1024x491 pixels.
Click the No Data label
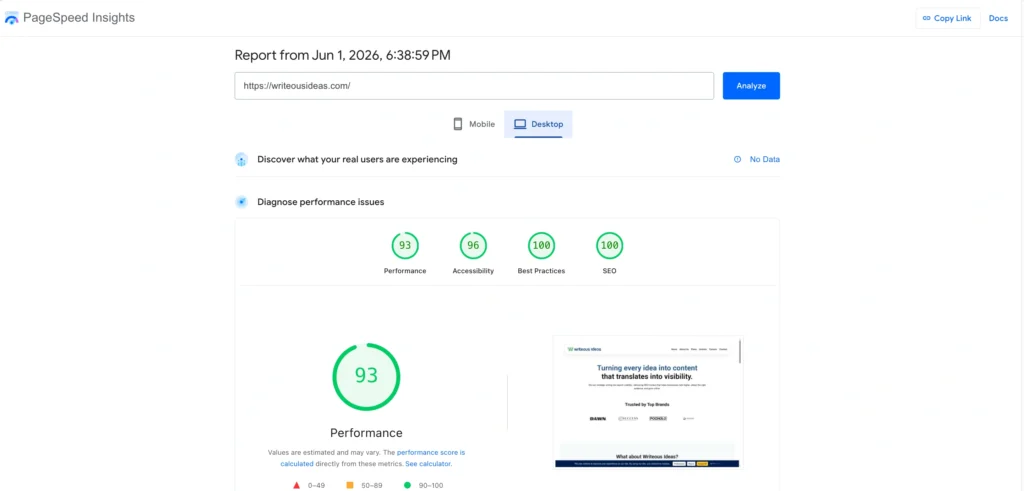tap(765, 159)
